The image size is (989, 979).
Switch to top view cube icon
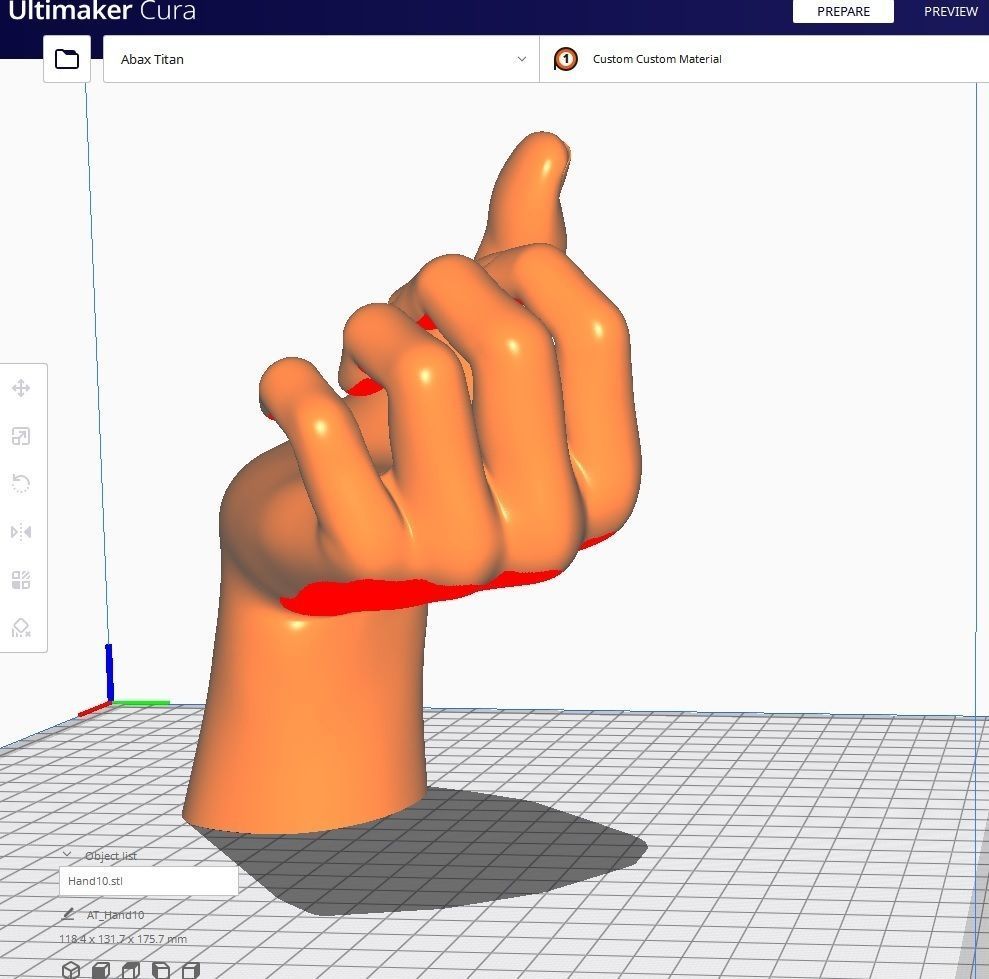pos(131,970)
